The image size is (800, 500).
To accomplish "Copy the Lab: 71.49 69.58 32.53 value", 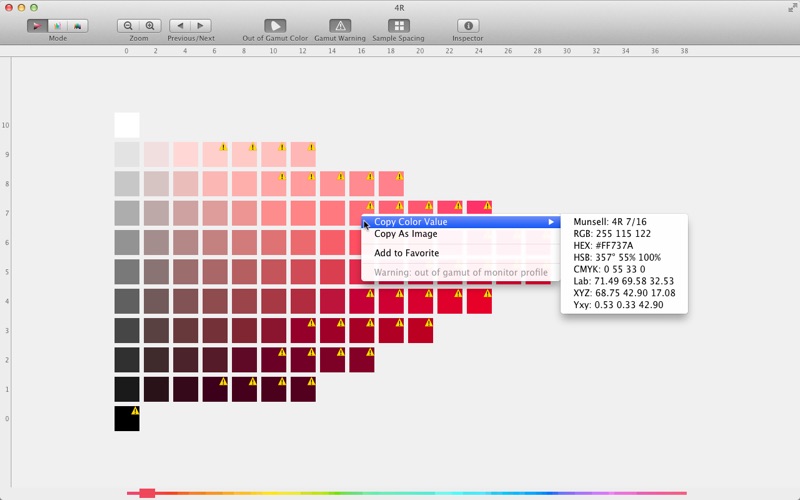I will [624, 281].
